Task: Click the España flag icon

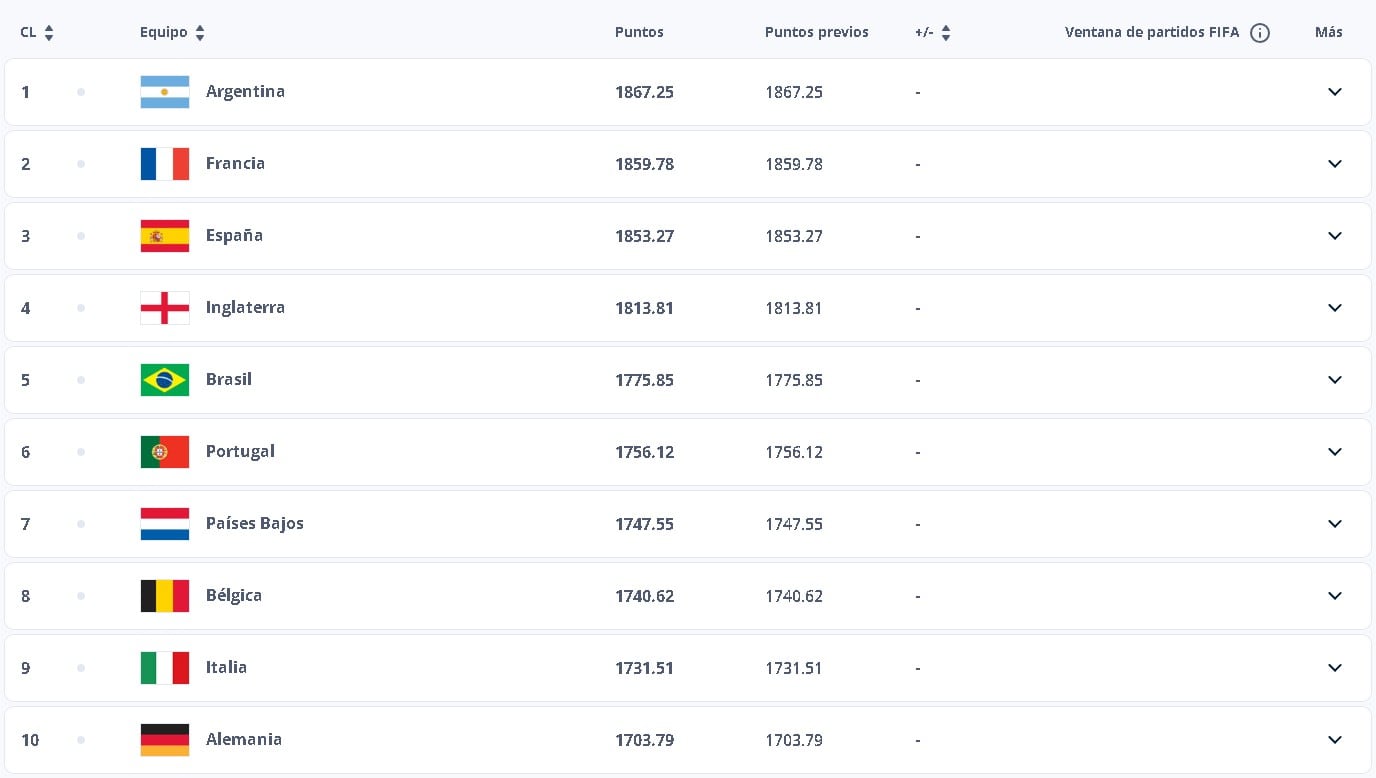Action: pyautogui.click(x=165, y=236)
